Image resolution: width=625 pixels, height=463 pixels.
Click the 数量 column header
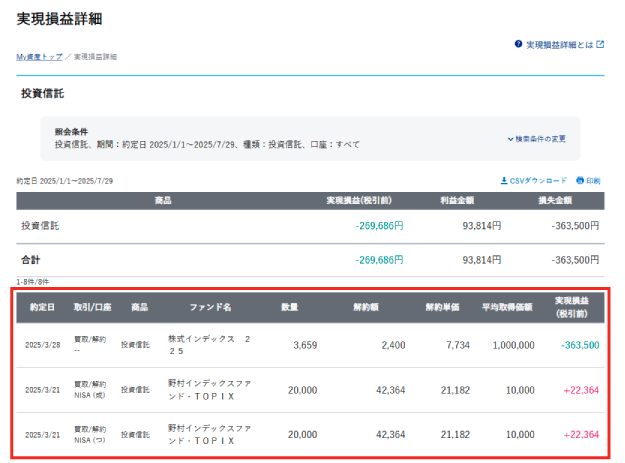(x=289, y=307)
